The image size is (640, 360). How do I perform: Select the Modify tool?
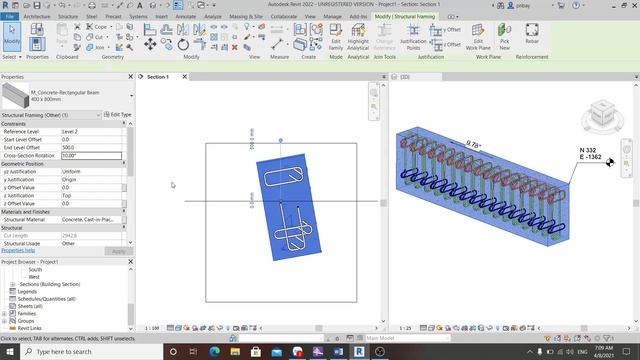click(x=11, y=36)
